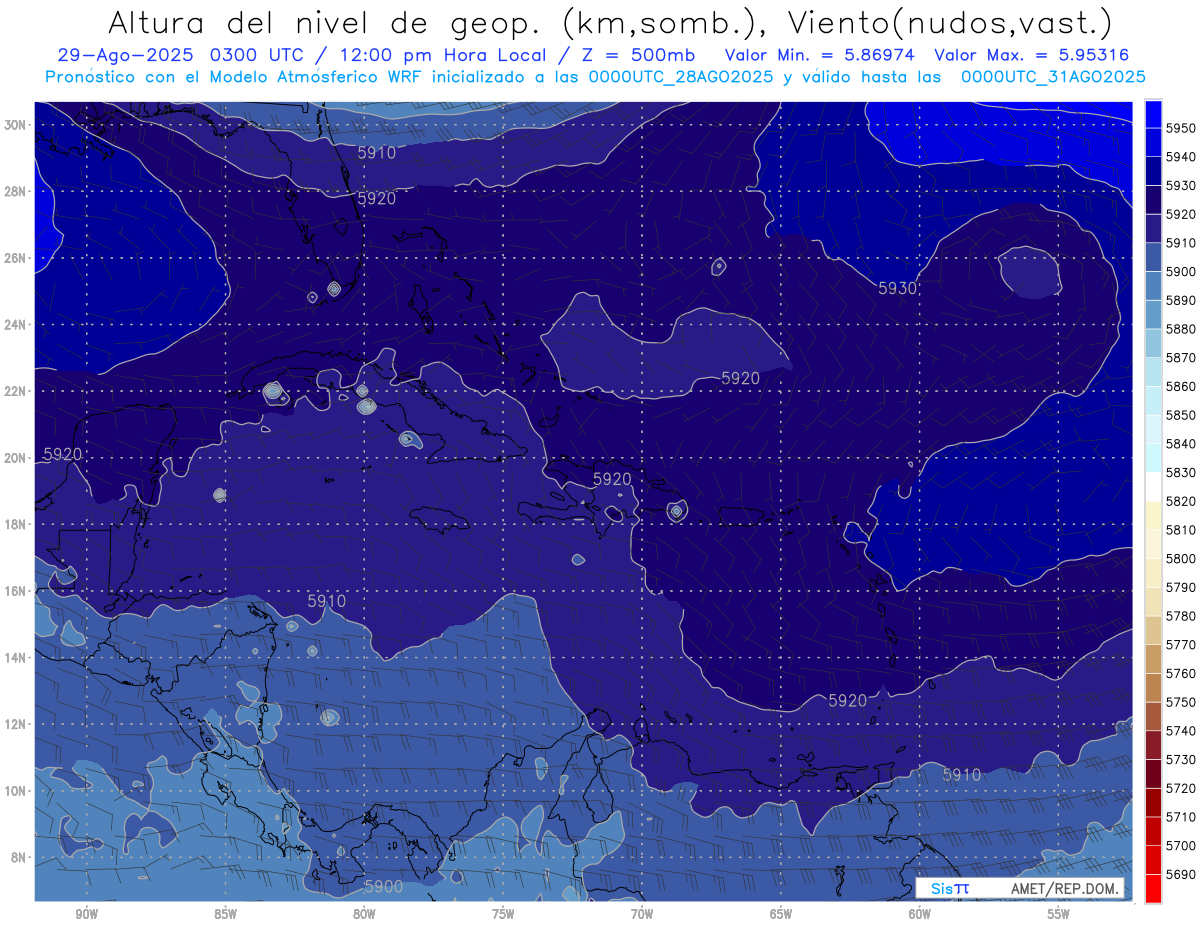Click the 5750 value on the color scale

point(1181,702)
